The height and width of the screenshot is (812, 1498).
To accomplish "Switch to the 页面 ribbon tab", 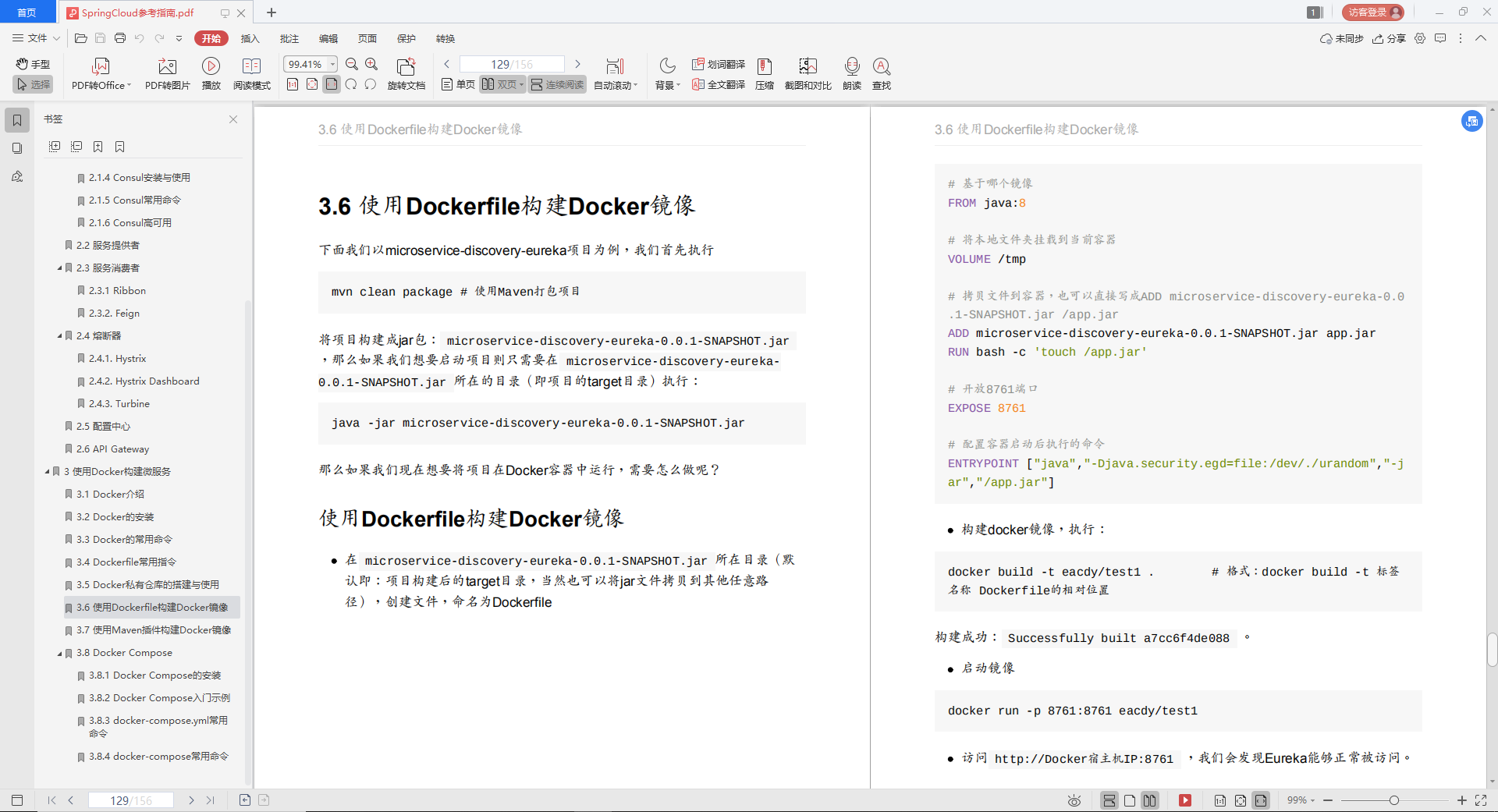I will point(367,38).
